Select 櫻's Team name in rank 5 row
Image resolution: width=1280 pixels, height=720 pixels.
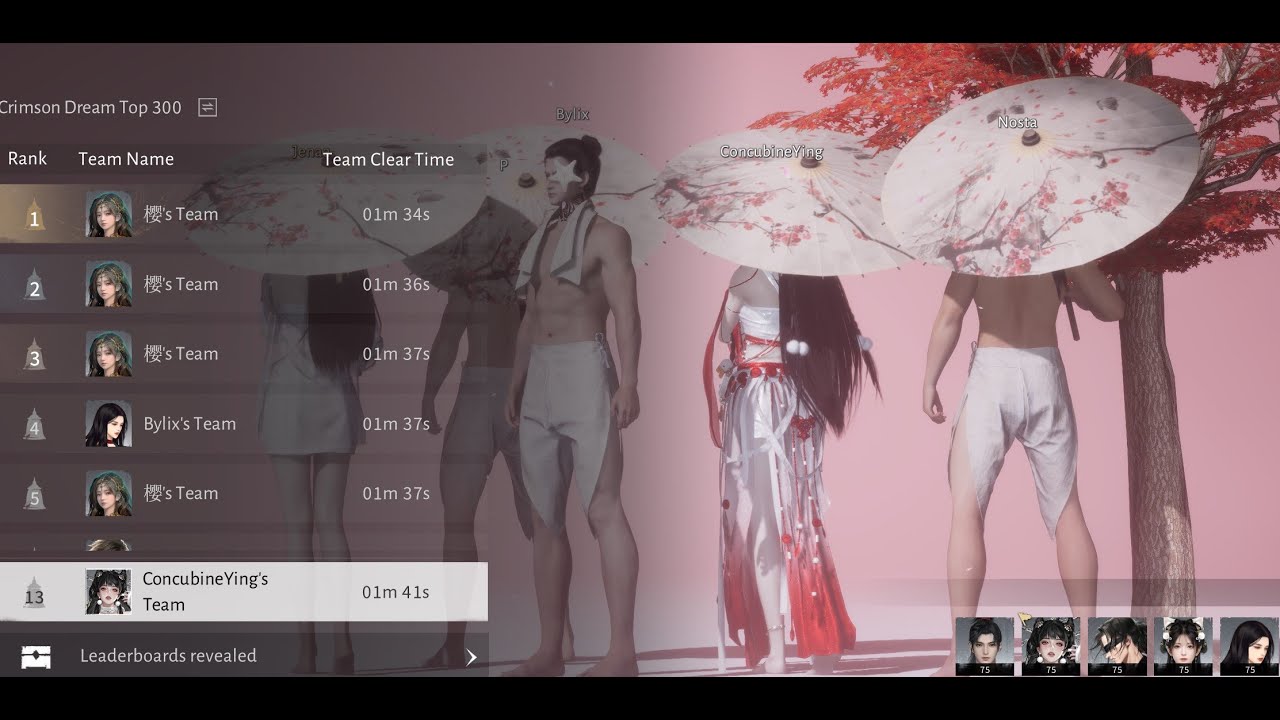click(181, 494)
